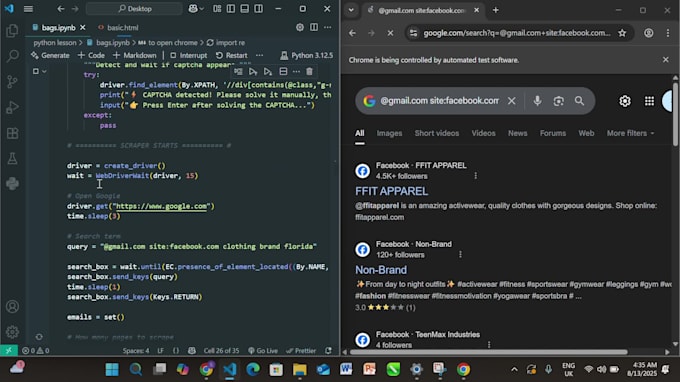This screenshot has width=680, height=382.
Task: Click the Desktop command center search box
Action: pos(134,9)
